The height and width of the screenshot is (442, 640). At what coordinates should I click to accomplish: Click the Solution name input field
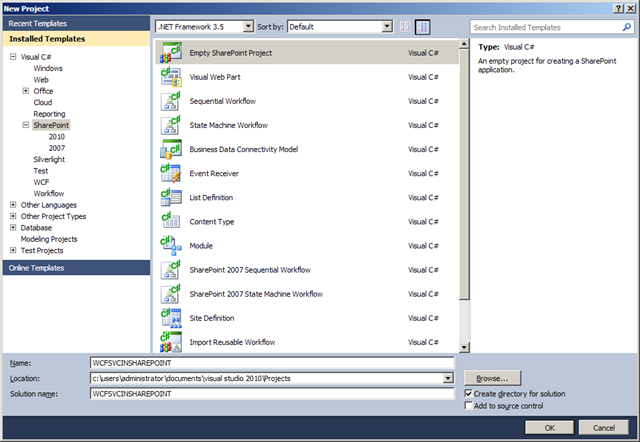(272, 394)
